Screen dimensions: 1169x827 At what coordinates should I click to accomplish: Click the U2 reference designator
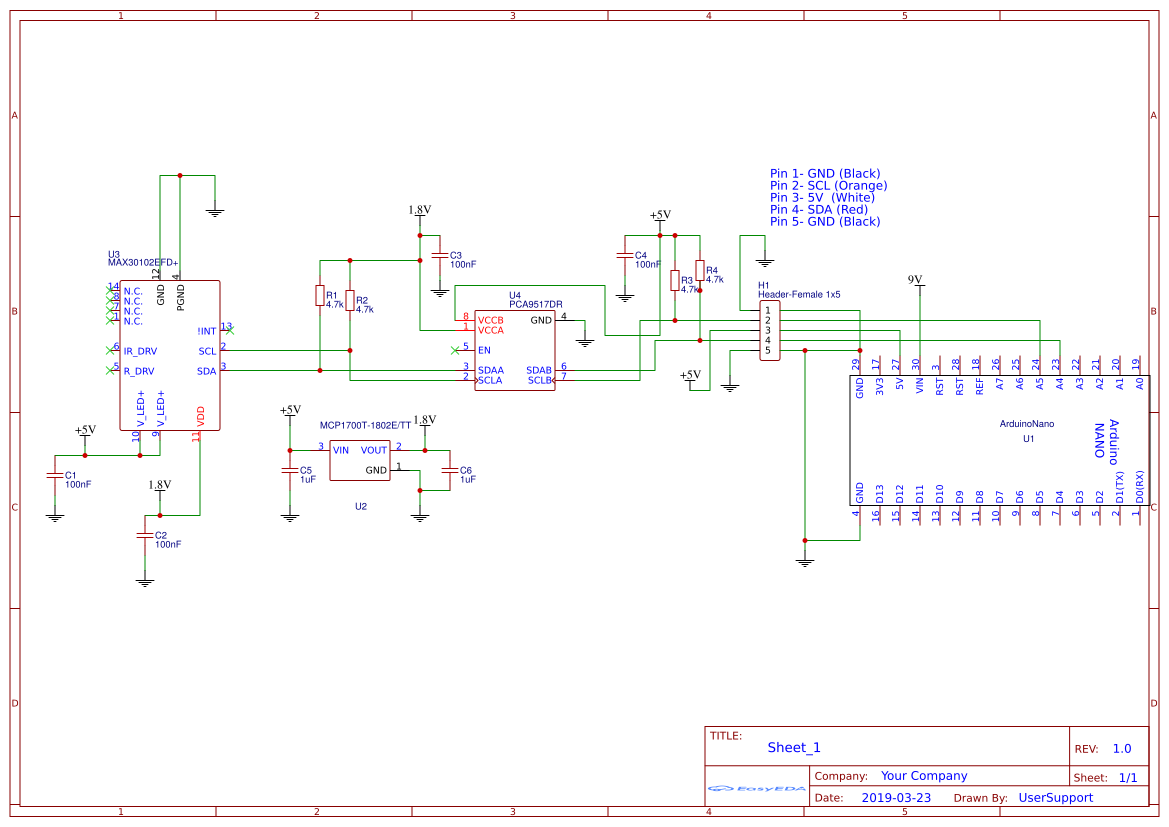pyautogui.click(x=361, y=506)
